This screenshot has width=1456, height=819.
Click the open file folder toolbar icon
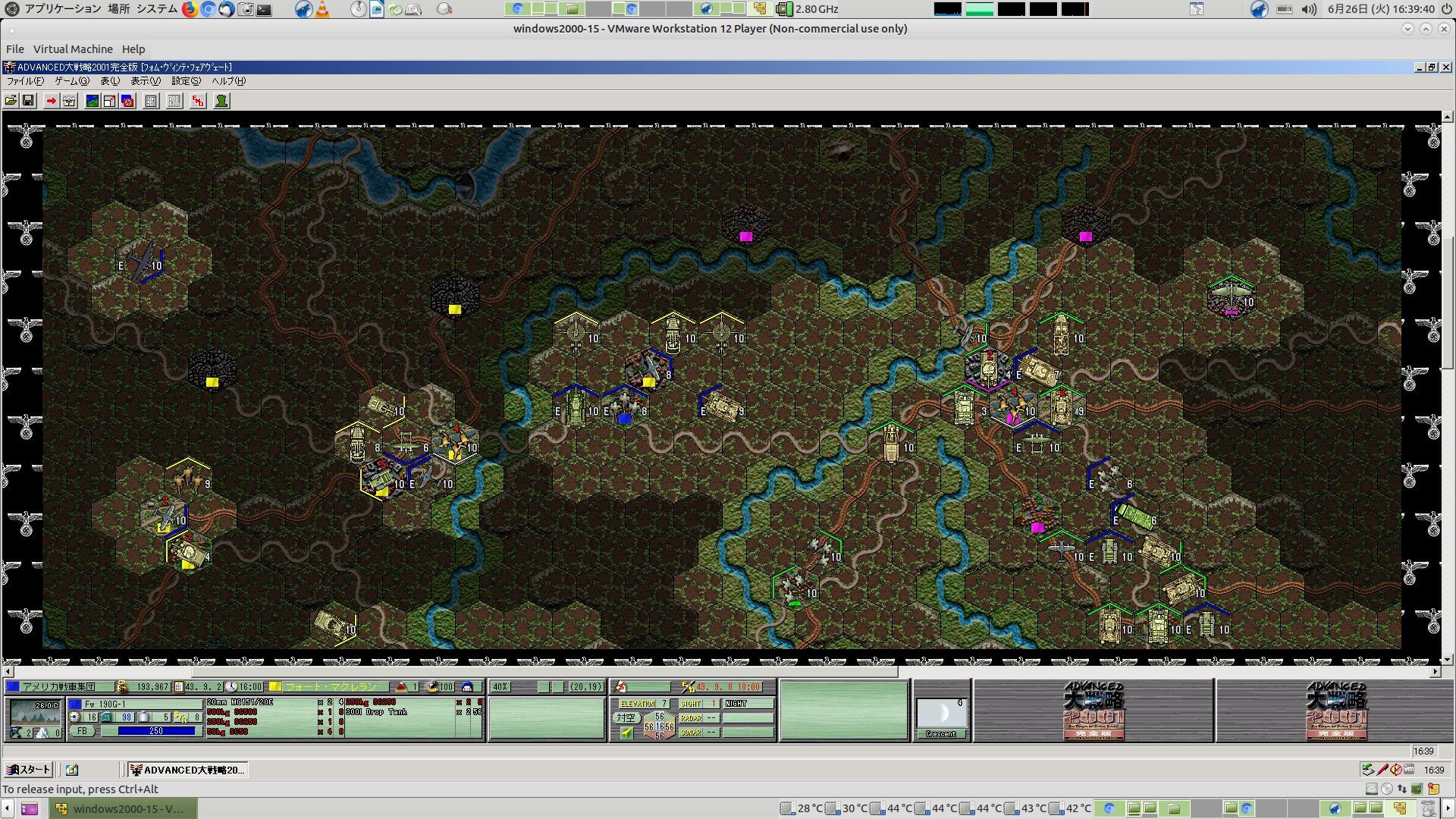coord(11,101)
